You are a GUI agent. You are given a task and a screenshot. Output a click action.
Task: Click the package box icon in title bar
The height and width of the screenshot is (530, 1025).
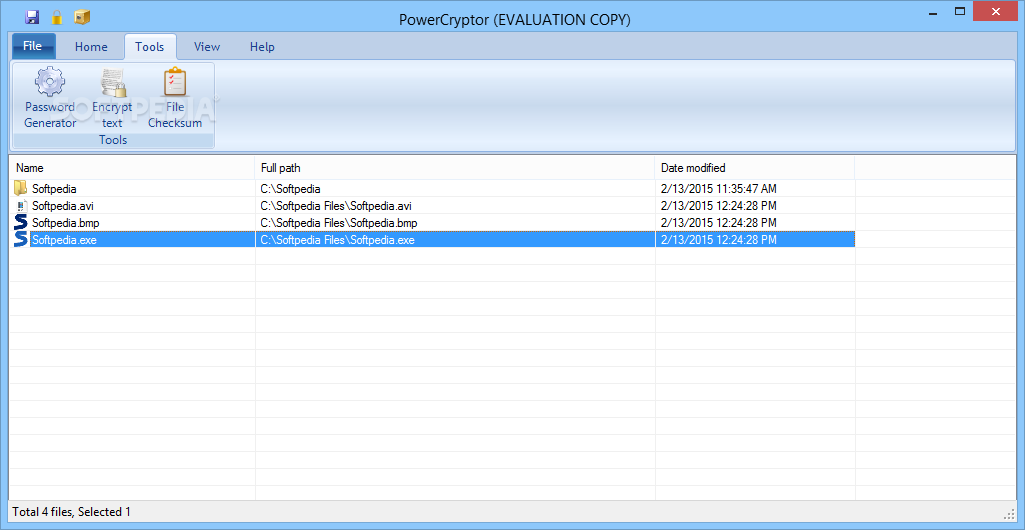coord(82,17)
